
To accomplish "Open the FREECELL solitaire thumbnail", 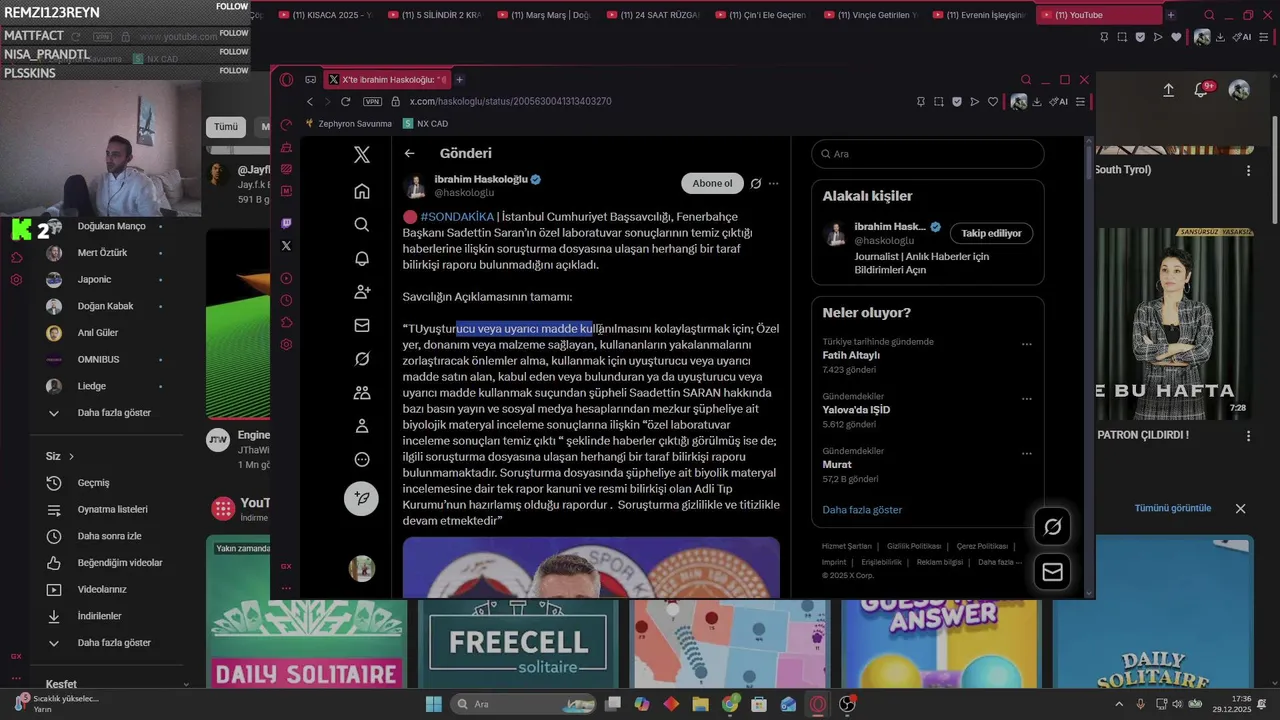I will (518, 643).
